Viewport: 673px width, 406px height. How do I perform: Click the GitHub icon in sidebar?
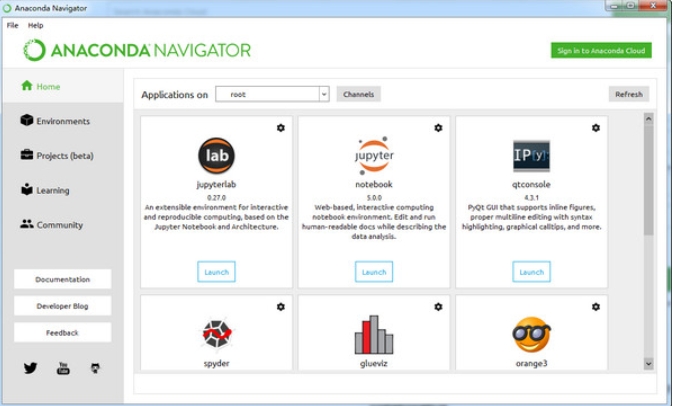(x=95, y=368)
